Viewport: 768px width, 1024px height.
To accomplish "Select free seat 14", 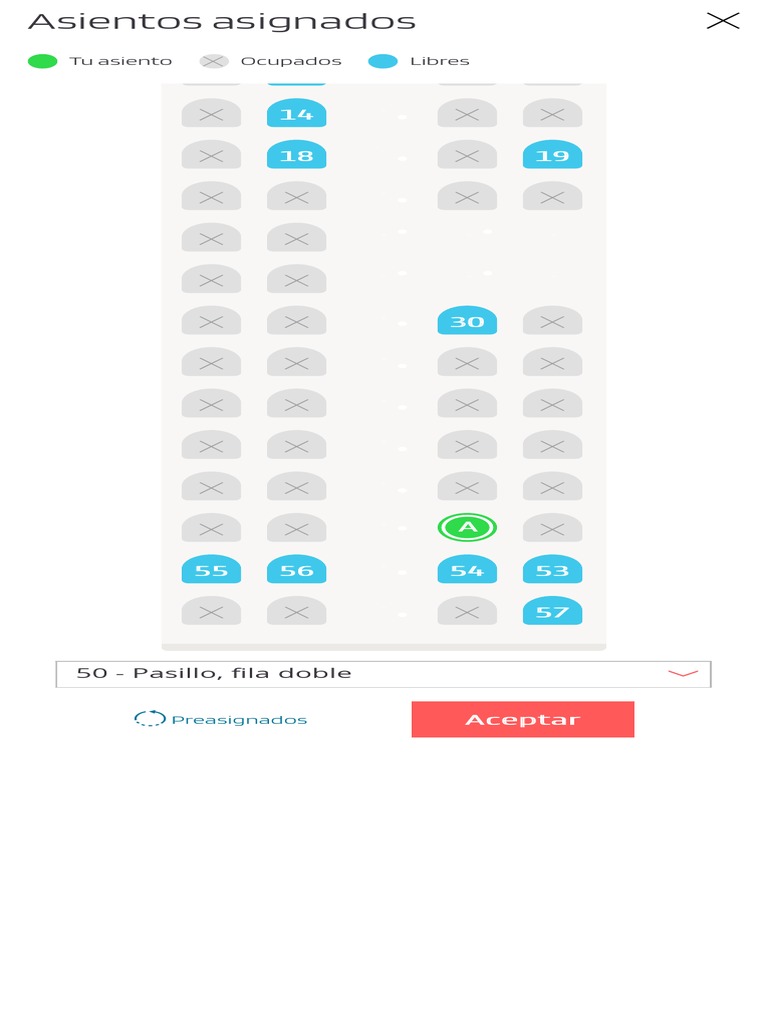I will (296, 114).
